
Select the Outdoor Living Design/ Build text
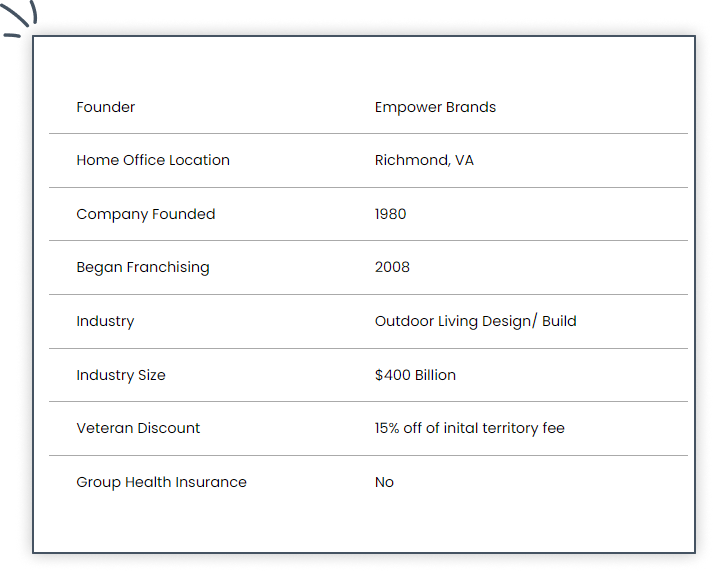475,321
